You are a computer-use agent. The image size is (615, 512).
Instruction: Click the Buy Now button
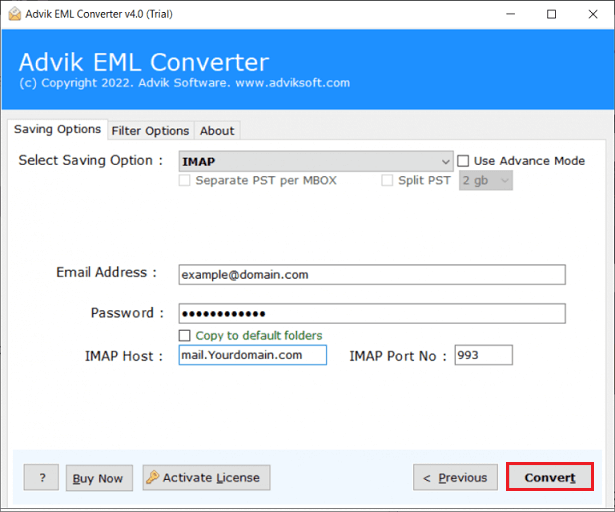(x=99, y=478)
